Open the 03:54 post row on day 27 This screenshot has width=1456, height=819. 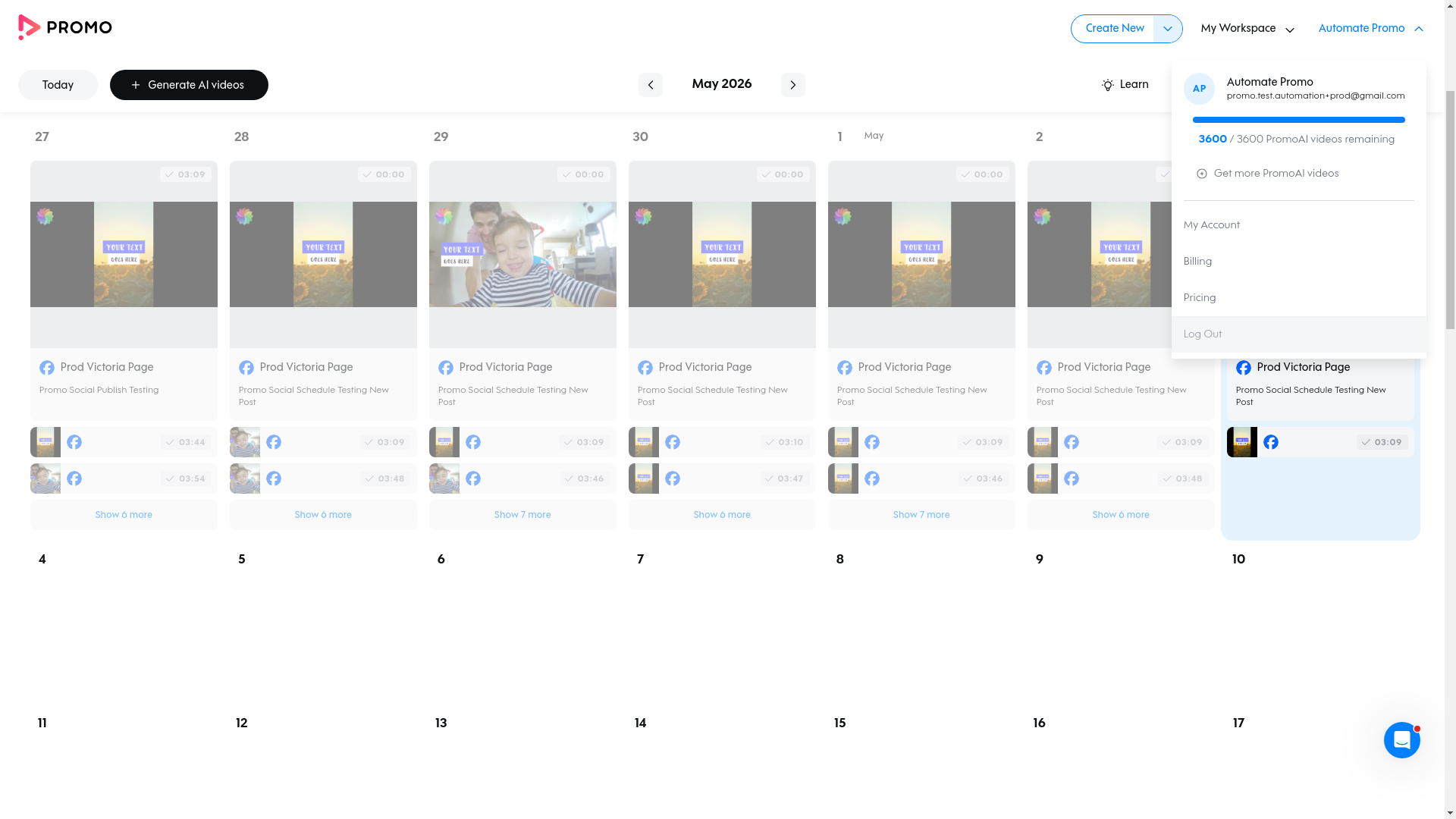point(124,479)
